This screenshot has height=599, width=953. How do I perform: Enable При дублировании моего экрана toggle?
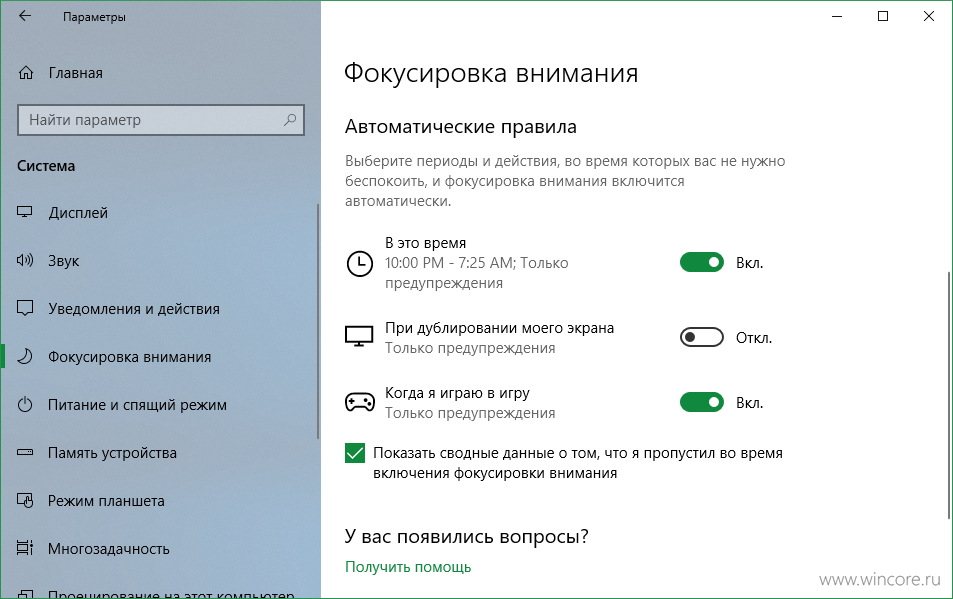701,337
